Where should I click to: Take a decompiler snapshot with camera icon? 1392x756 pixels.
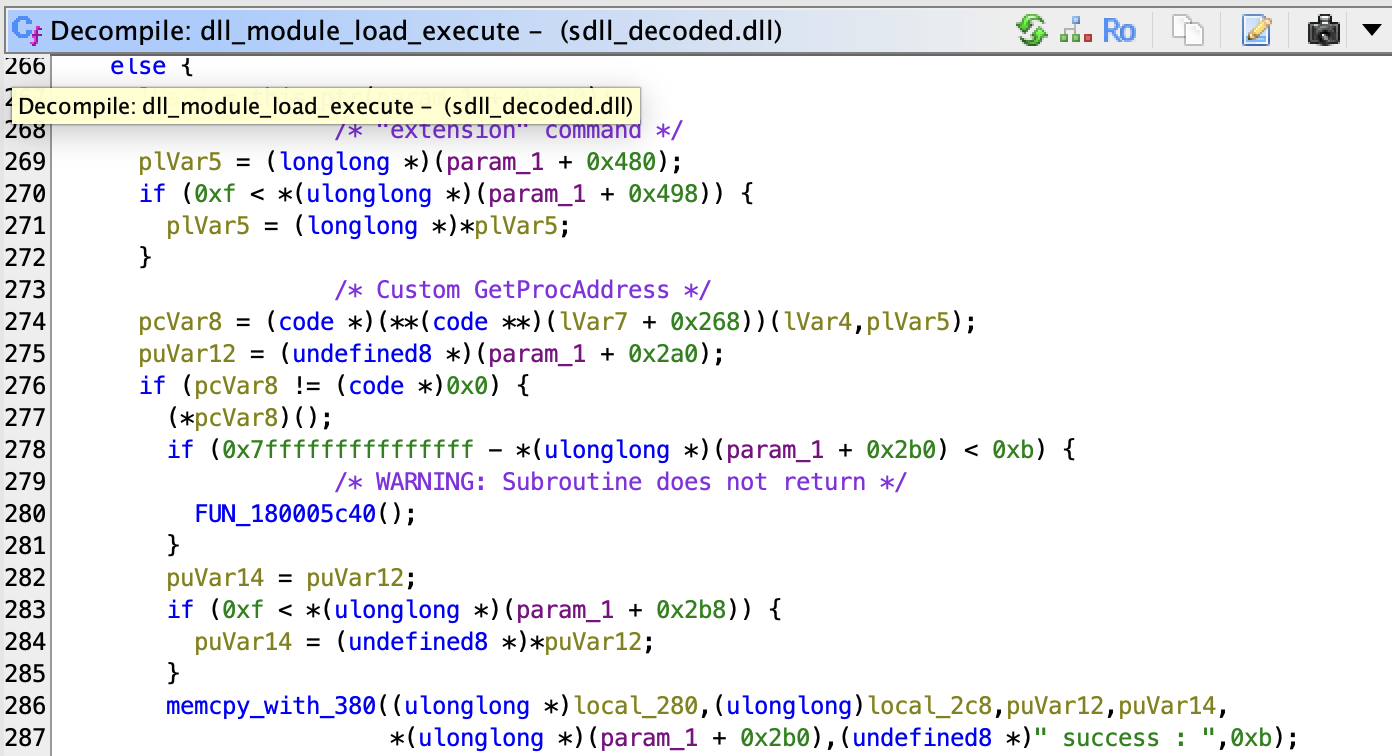coord(1324,31)
